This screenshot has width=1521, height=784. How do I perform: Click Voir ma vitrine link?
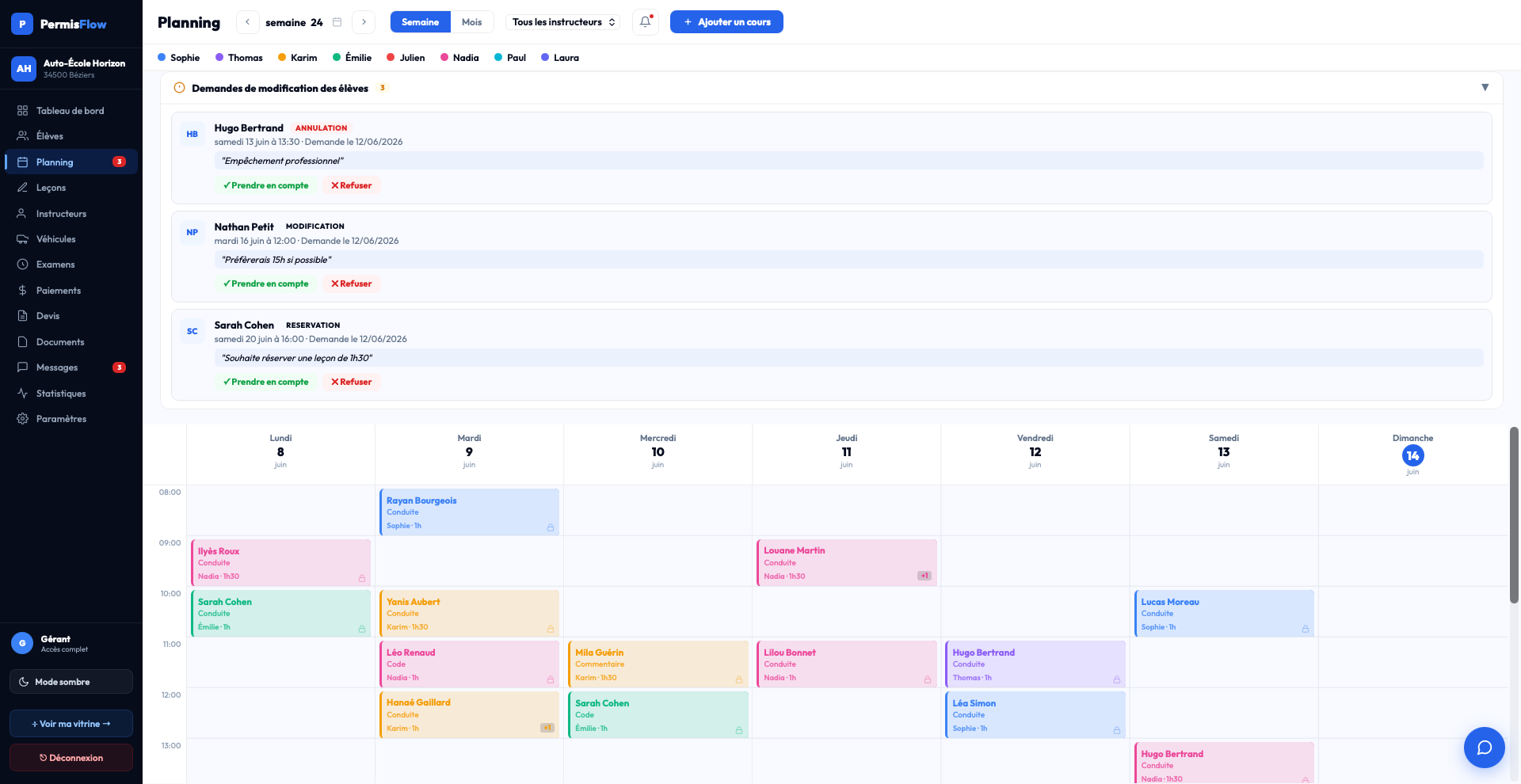coord(71,724)
